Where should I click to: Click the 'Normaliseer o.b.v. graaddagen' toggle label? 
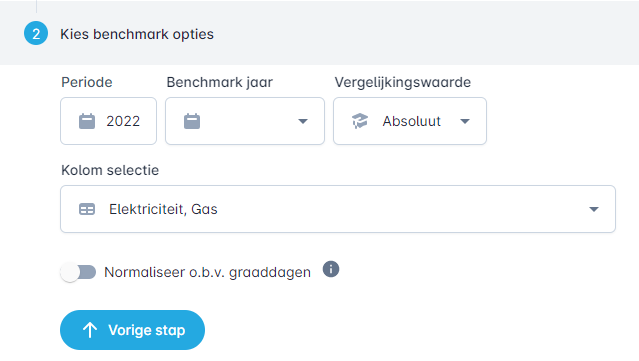pos(207,272)
